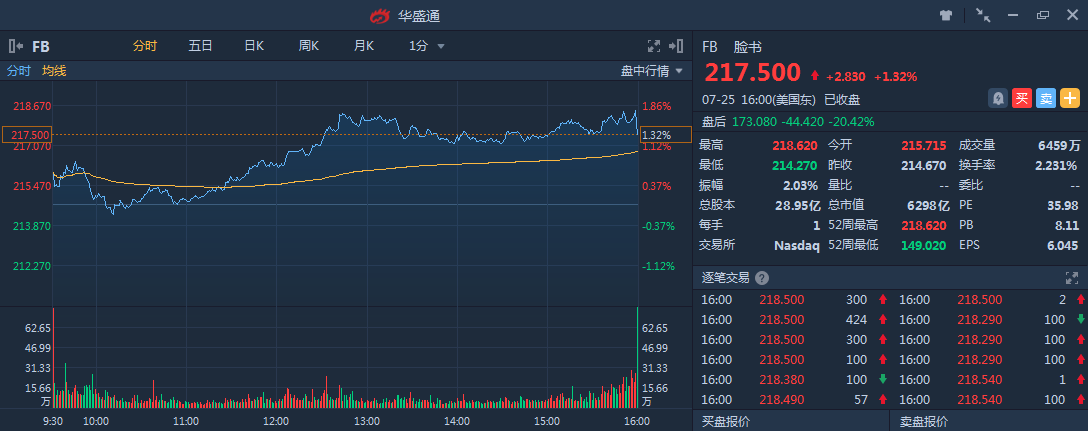The image size is (1088, 431).
Task: Collapse the right quote panel from chart toolbar
Action: (679, 46)
